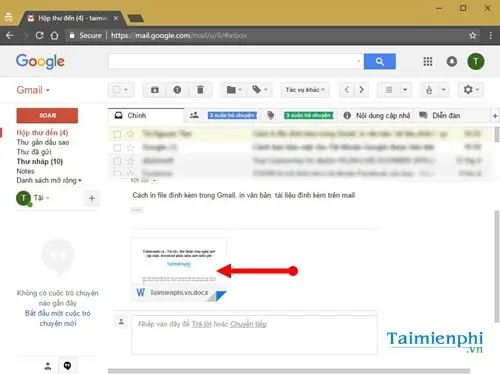Viewport: 500px width, 374px height.
Task: Open the Notes label
Action: [25, 171]
